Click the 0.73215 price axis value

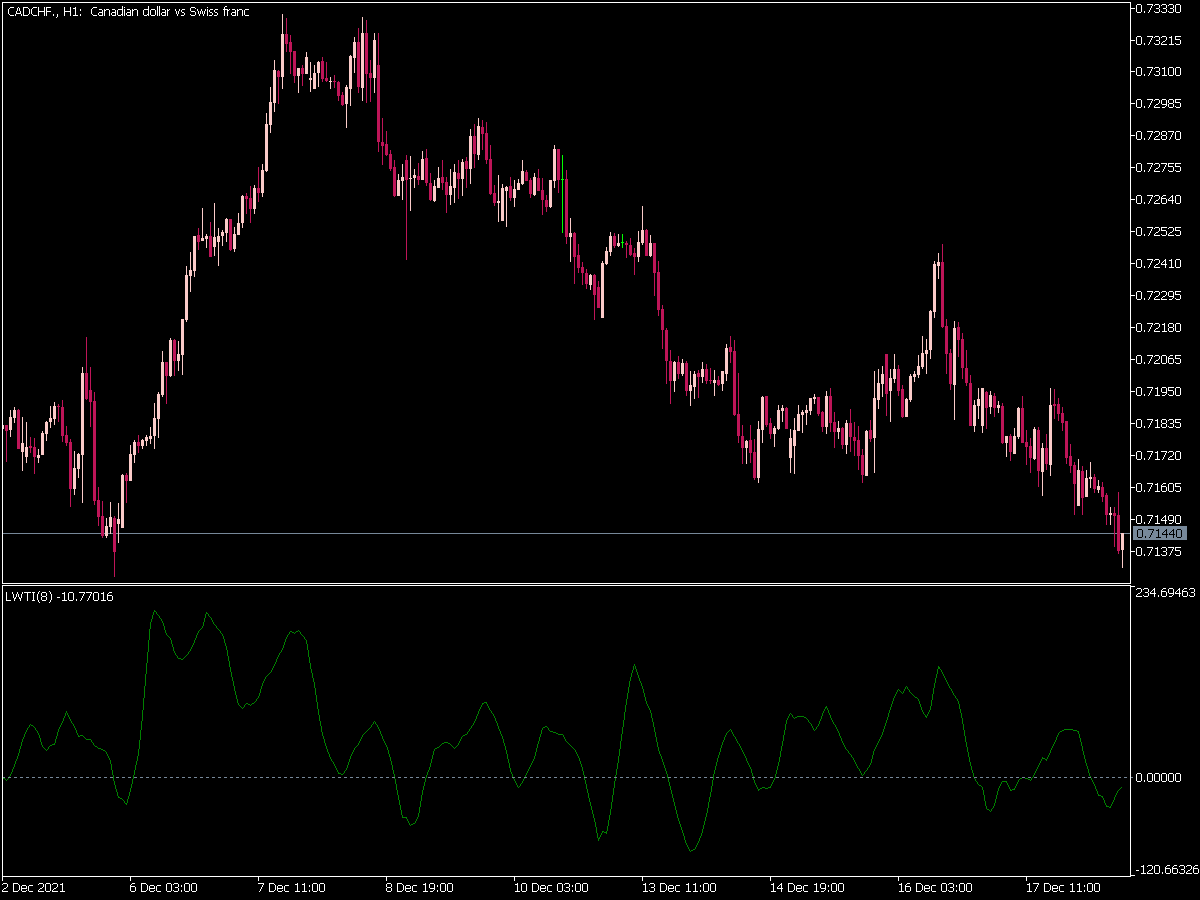1160,40
